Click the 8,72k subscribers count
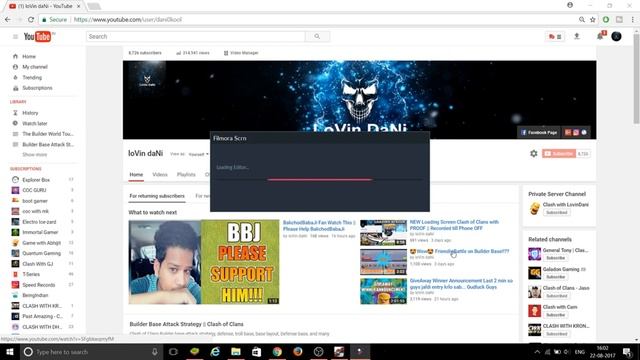 point(145,53)
